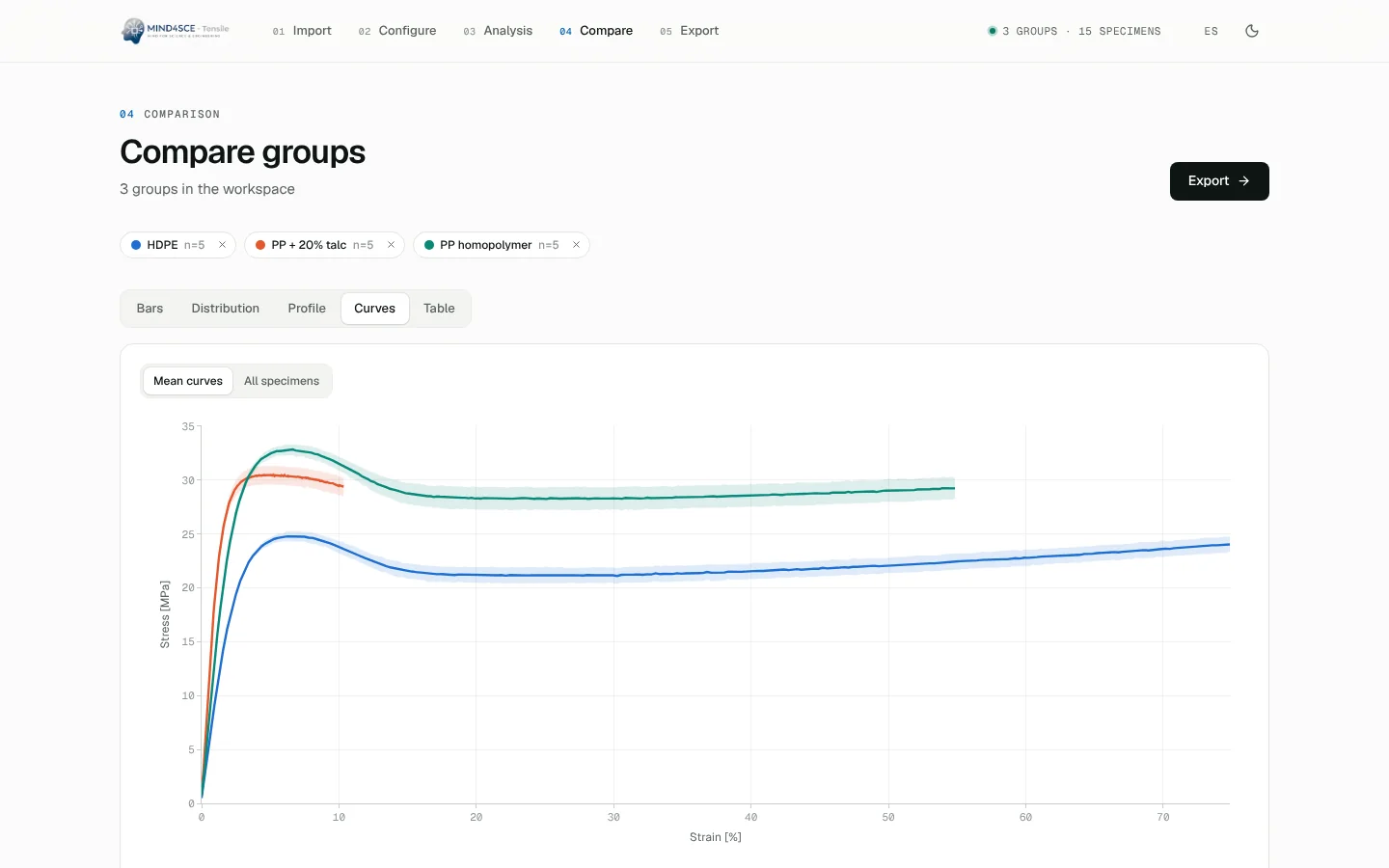This screenshot has height=868, width=1389.
Task: Select Mean curves view
Action: 188,381
